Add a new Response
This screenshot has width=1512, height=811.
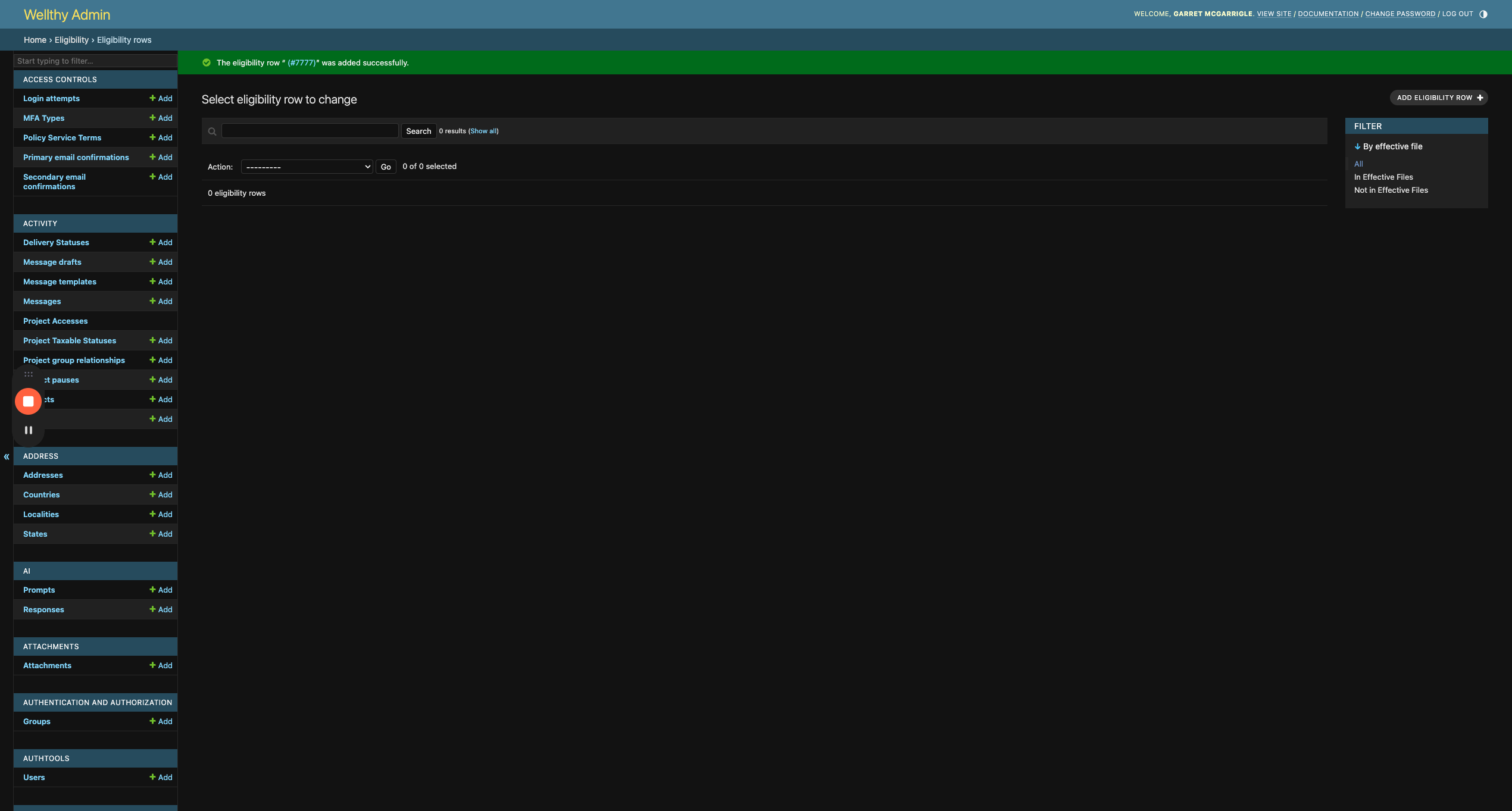tap(161, 609)
